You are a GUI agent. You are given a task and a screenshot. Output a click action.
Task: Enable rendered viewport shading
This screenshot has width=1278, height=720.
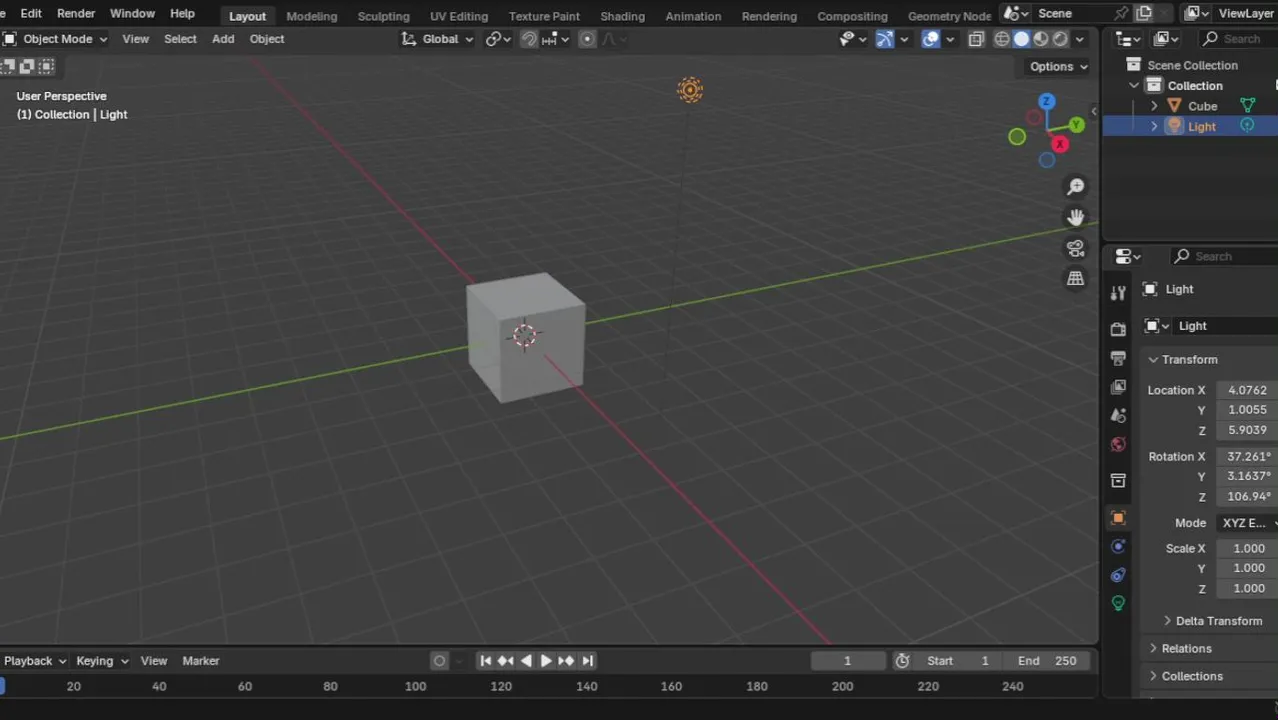1060,39
